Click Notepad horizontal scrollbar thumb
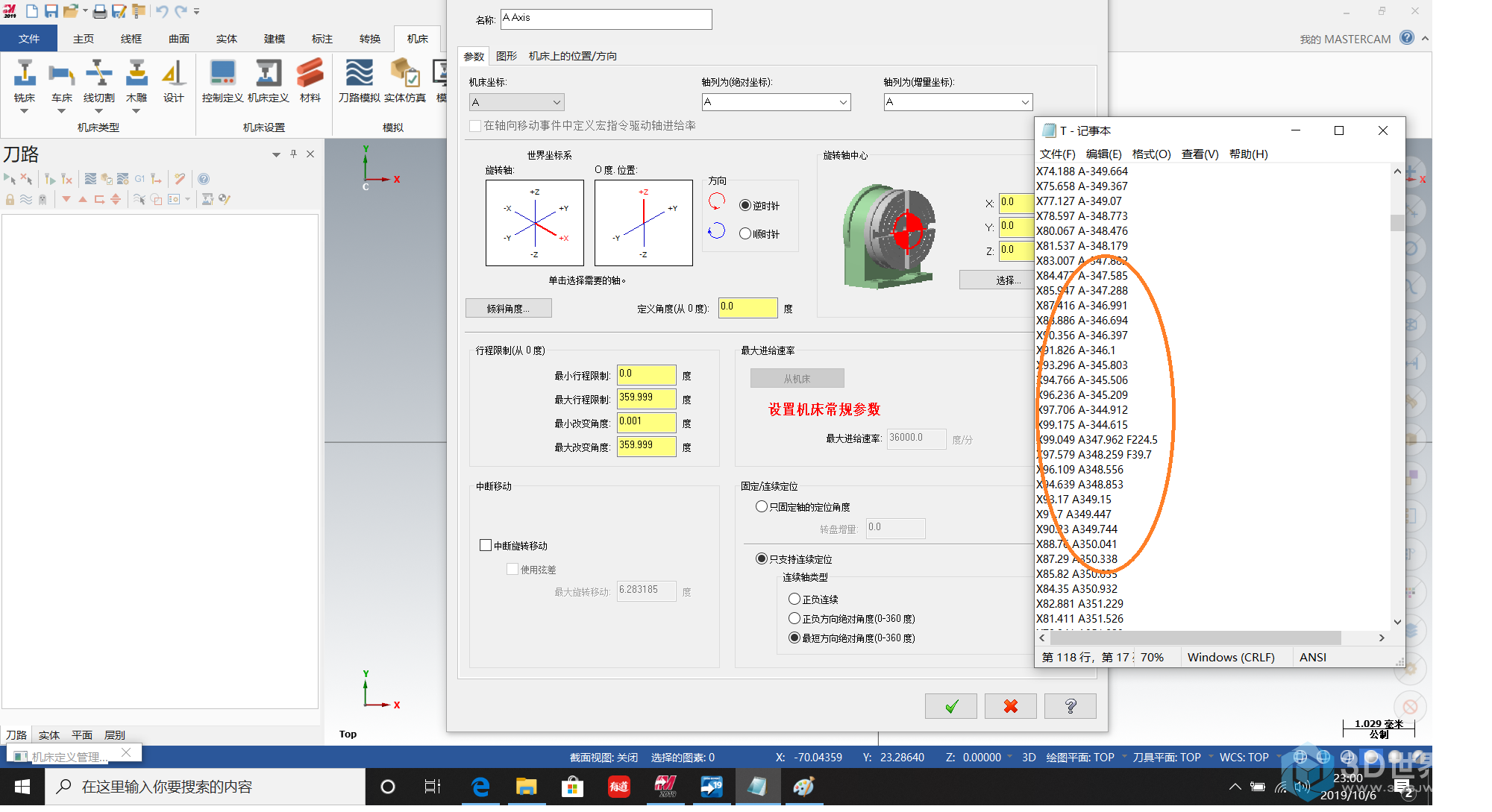 tap(1195, 638)
